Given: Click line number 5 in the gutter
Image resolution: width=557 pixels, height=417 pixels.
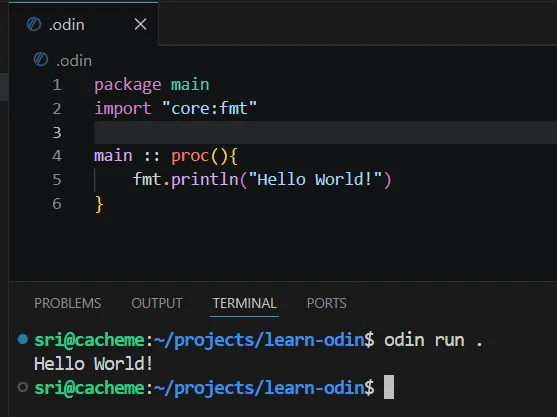Looking at the screenshot, I should [57, 180].
